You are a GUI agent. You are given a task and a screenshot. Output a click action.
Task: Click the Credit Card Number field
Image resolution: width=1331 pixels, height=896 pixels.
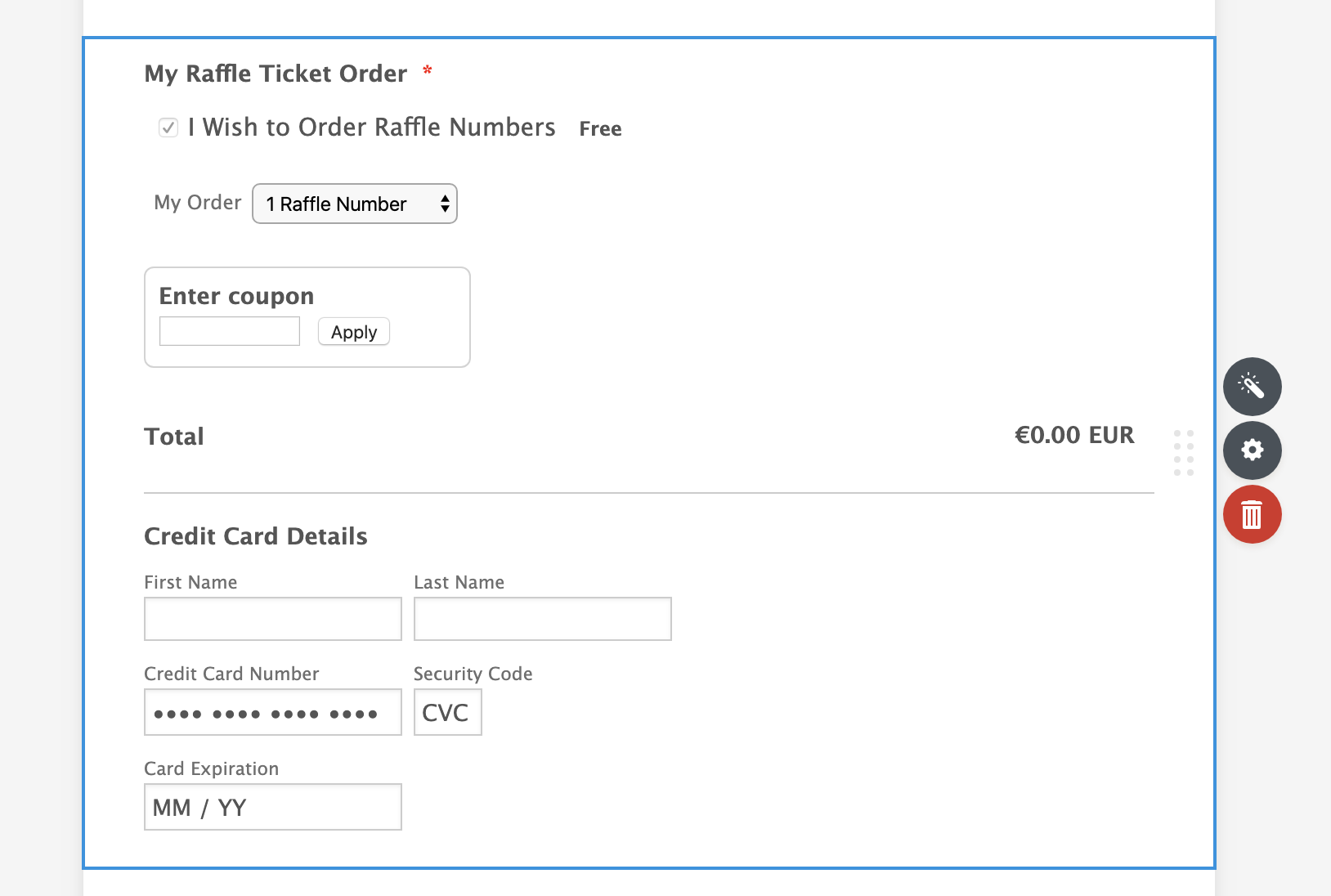coord(273,712)
